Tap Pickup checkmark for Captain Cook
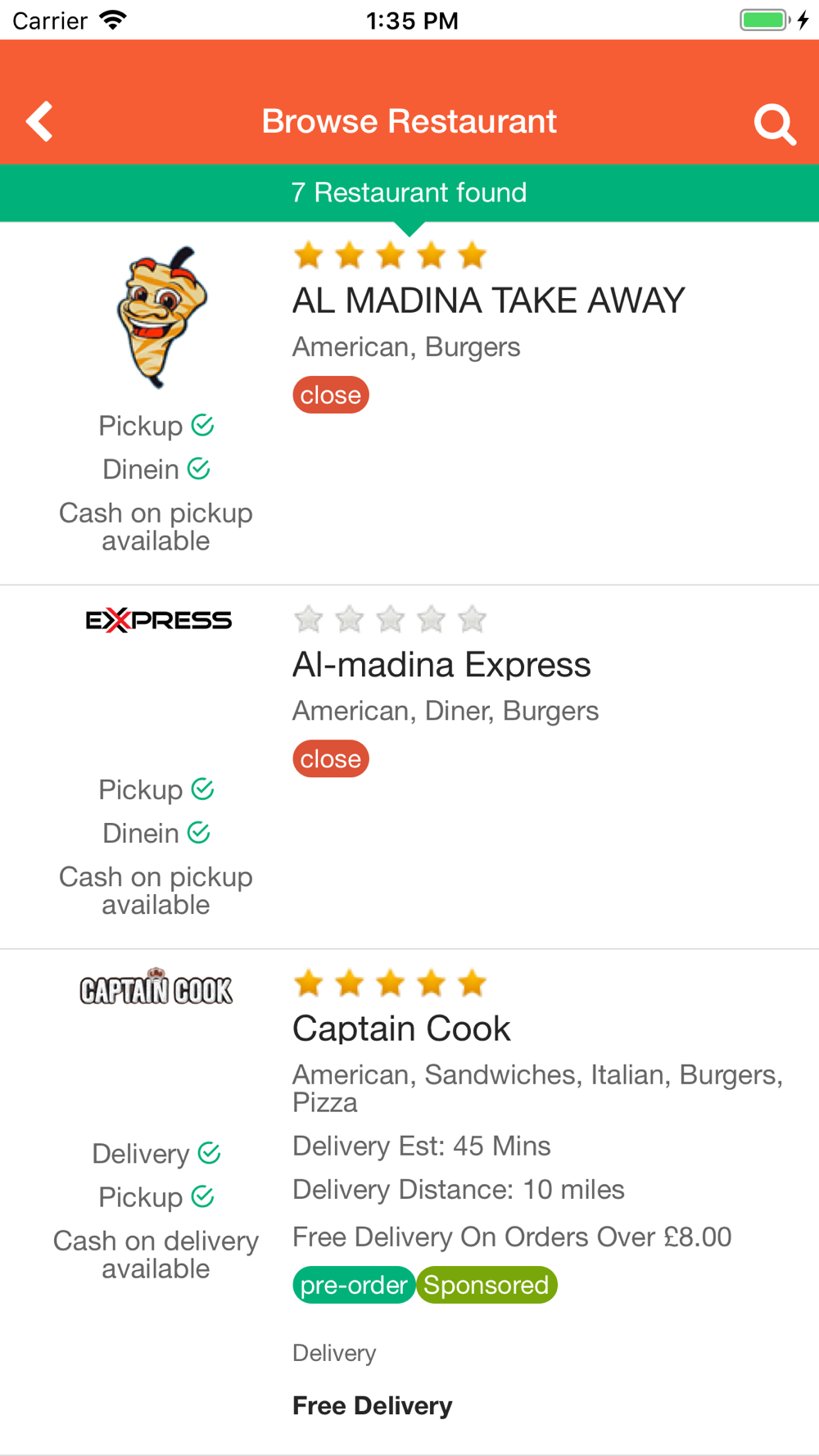Image resolution: width=819 pixels, height=1456 pixels. (x=202, y=1196)
